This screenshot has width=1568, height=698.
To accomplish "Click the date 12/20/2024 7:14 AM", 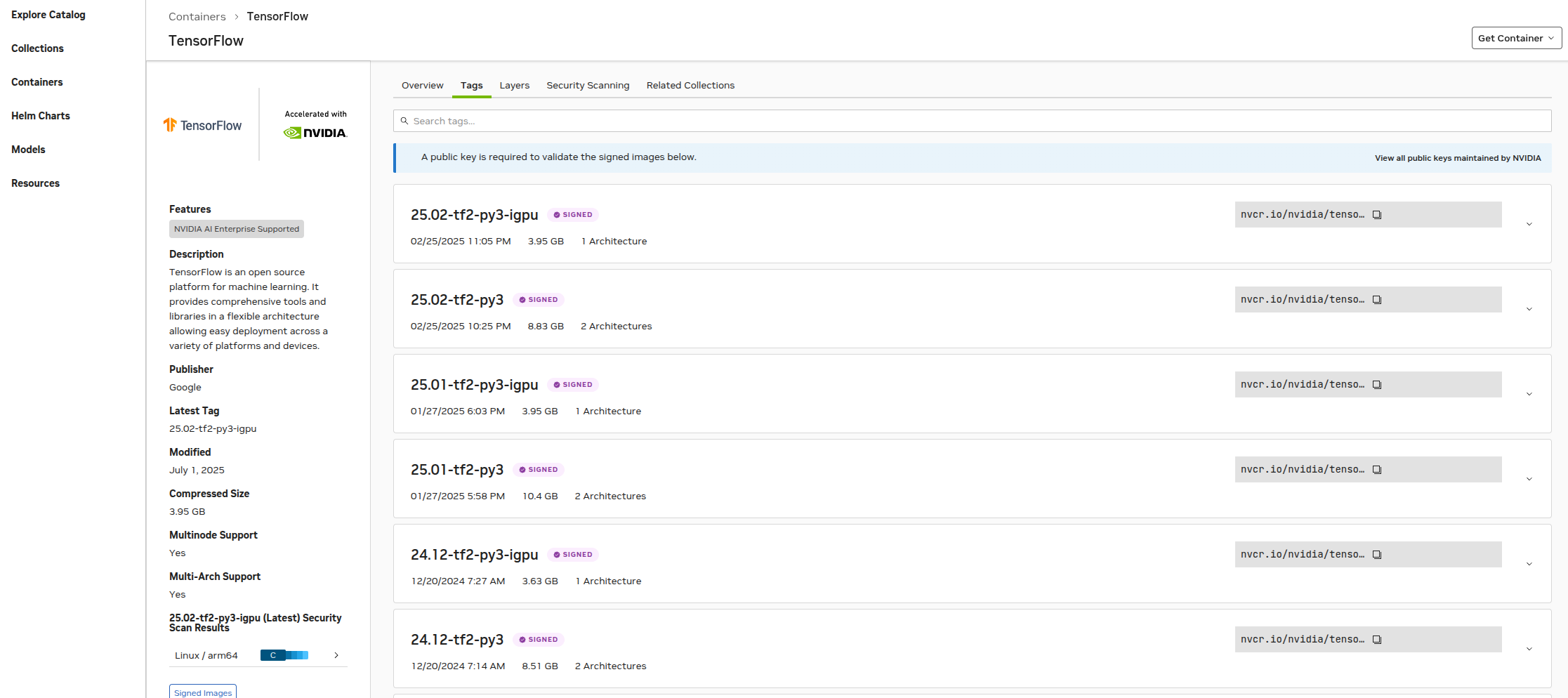I will [x=458, y=666].
